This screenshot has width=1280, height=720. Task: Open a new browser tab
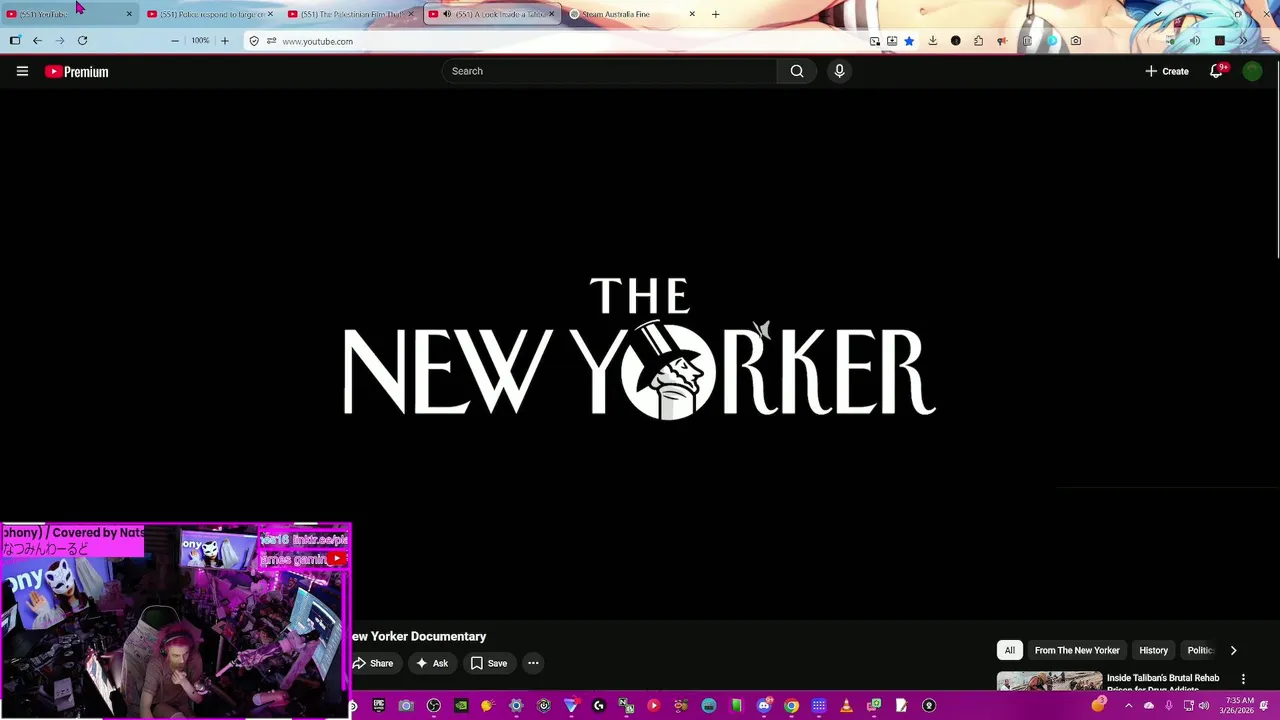click(x=715, y=14)
